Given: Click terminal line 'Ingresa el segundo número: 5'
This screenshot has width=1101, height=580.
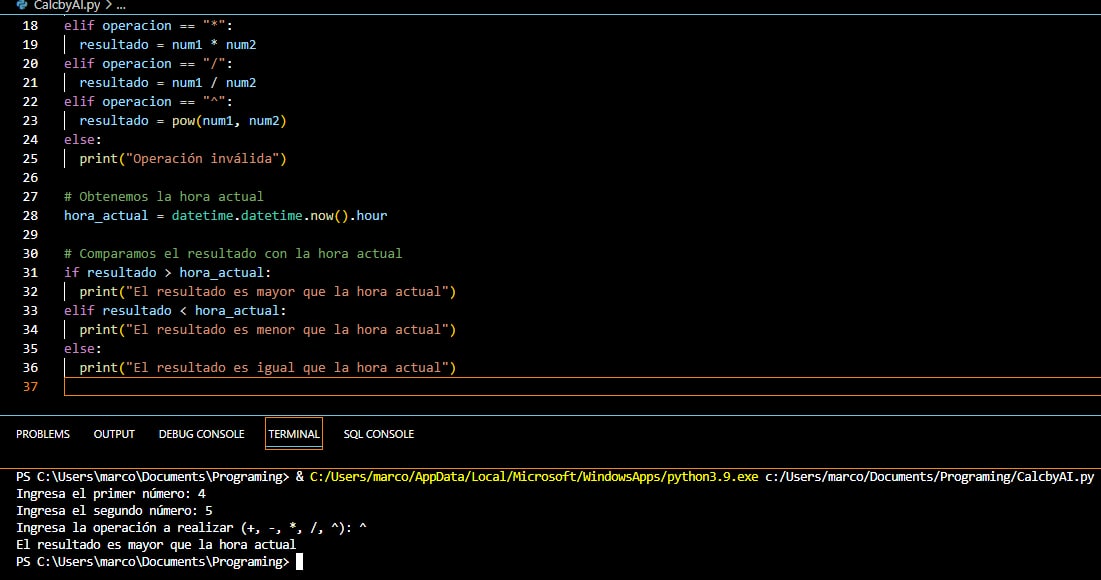Looking at the screenshot, I should 114,510.
